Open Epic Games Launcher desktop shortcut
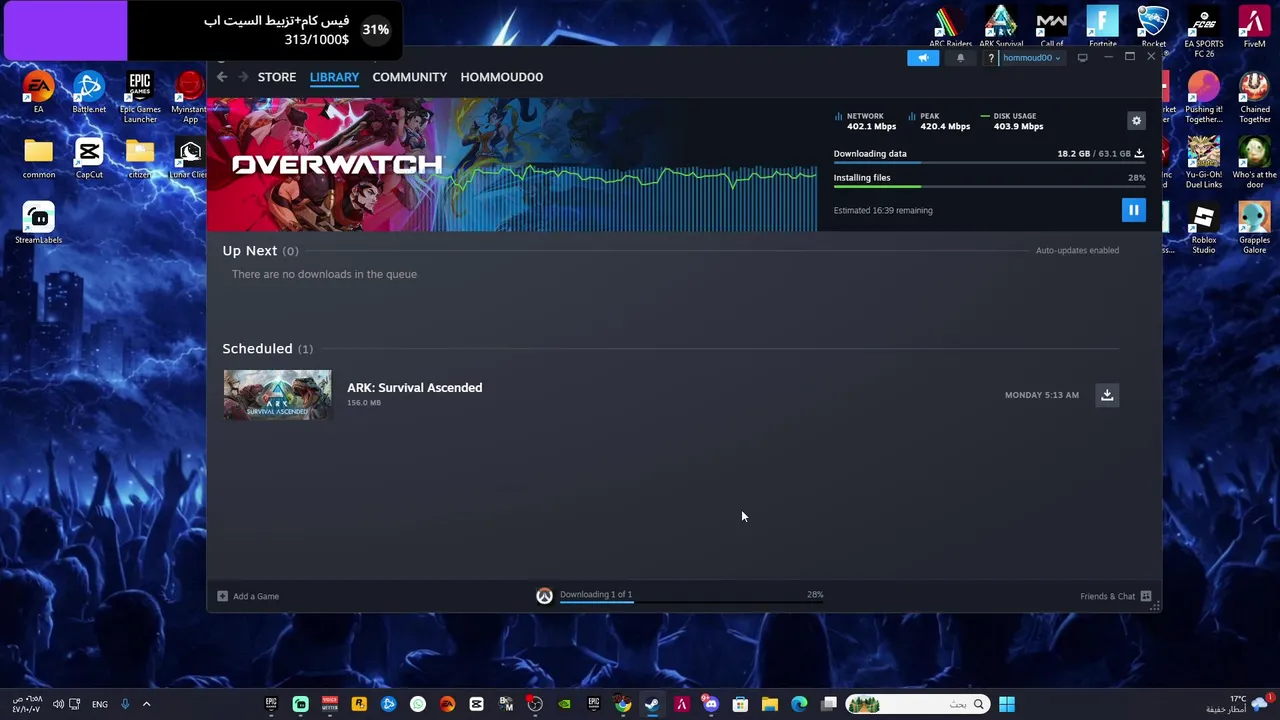Screen dimensions: 1280x720 140,97
